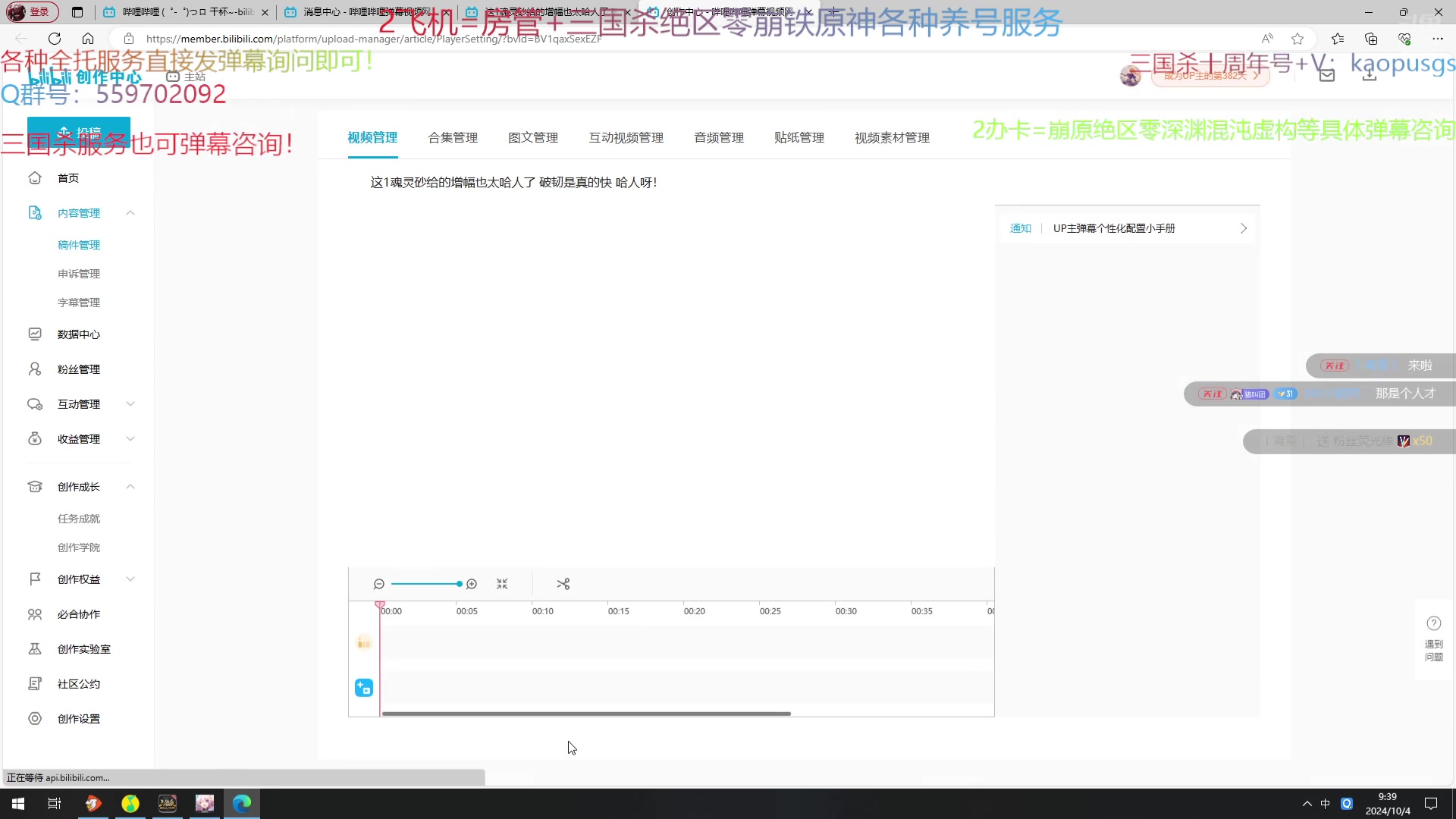Open the tab actions menu icon
This screenshot has width=1456, height=819.
point(77,12)
